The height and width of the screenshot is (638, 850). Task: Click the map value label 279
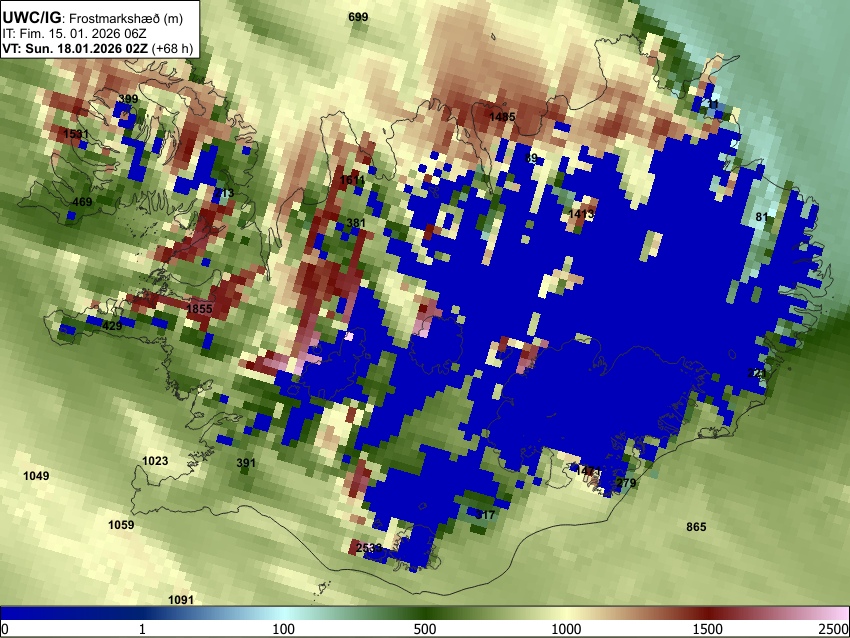[x=626, y=483]
